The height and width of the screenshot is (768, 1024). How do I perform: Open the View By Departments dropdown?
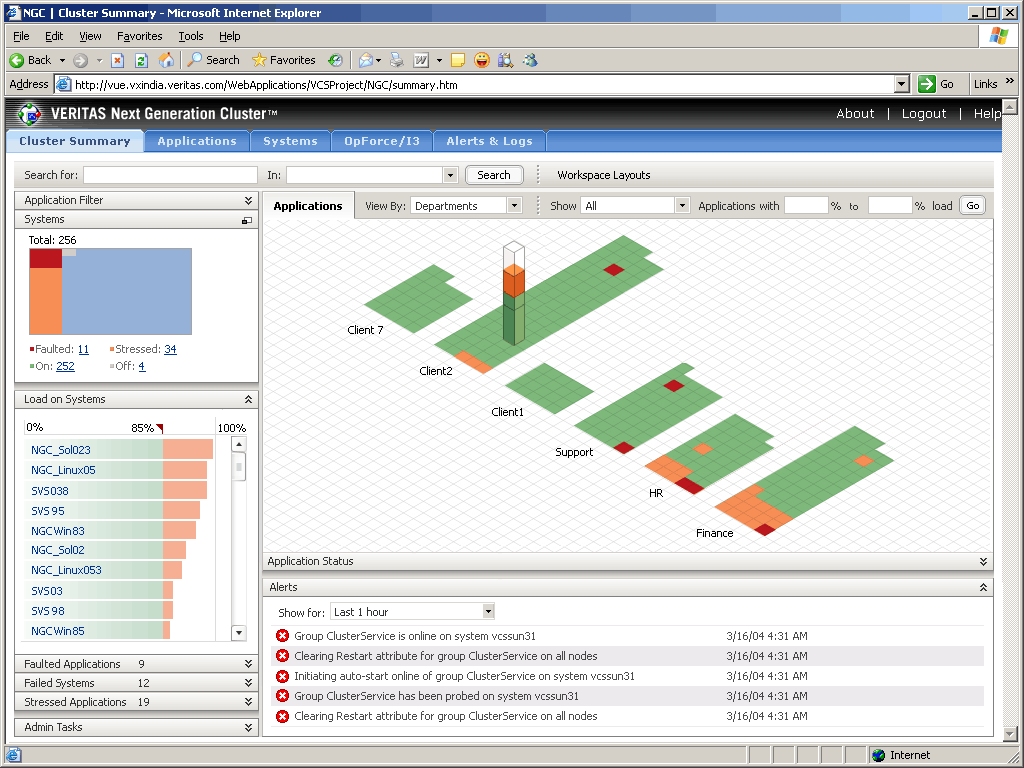(x=515, y=206)
